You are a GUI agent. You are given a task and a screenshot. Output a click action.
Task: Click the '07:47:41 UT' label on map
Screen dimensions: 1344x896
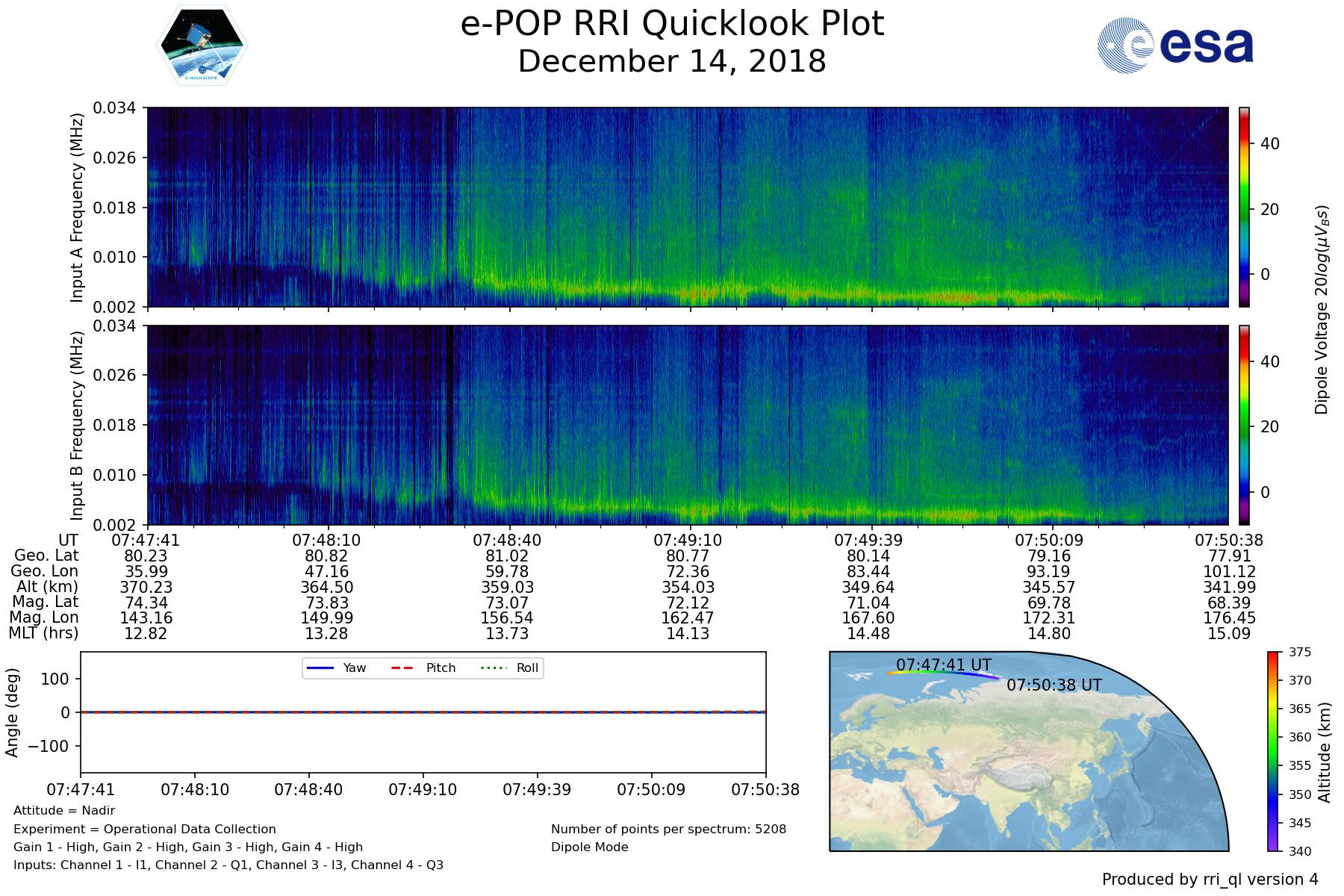944,665
